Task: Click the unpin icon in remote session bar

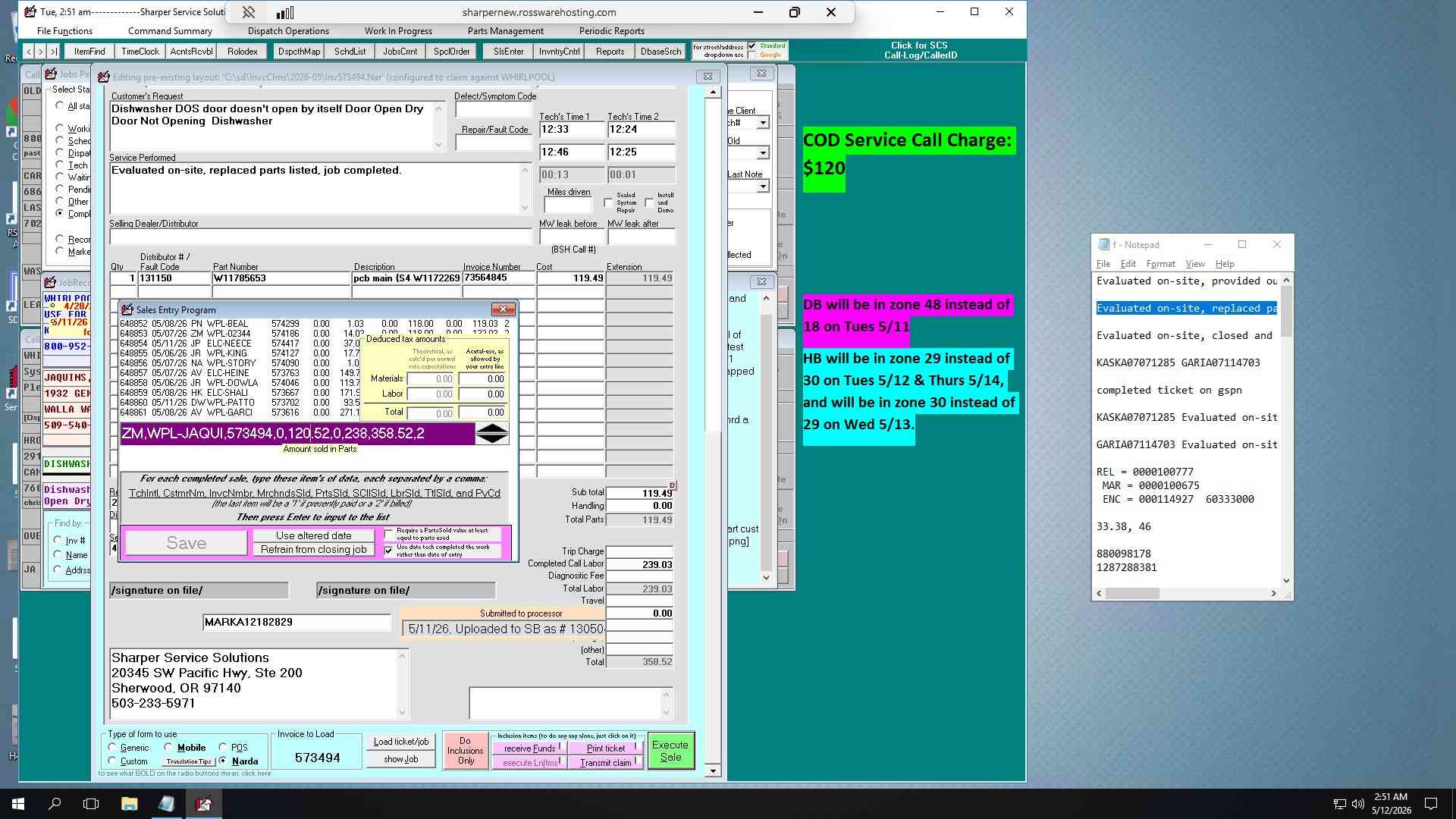Action: 249,12
